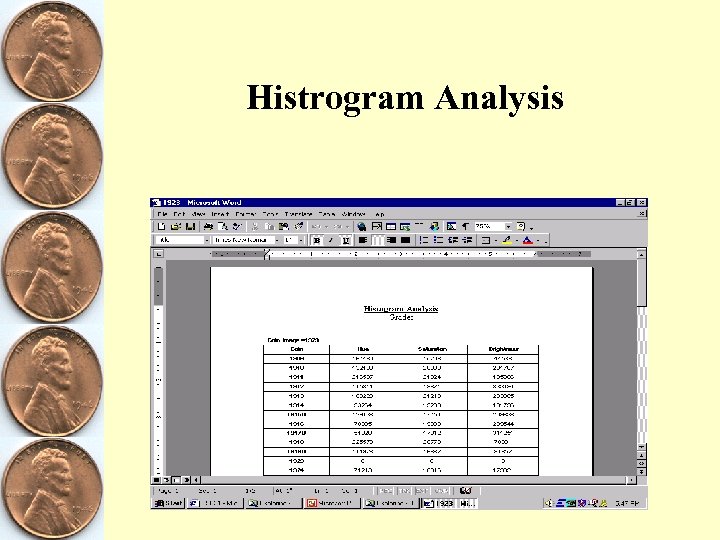Select the Format Painter brush icon
Screen dimensions: 720x540
point(298,226)
